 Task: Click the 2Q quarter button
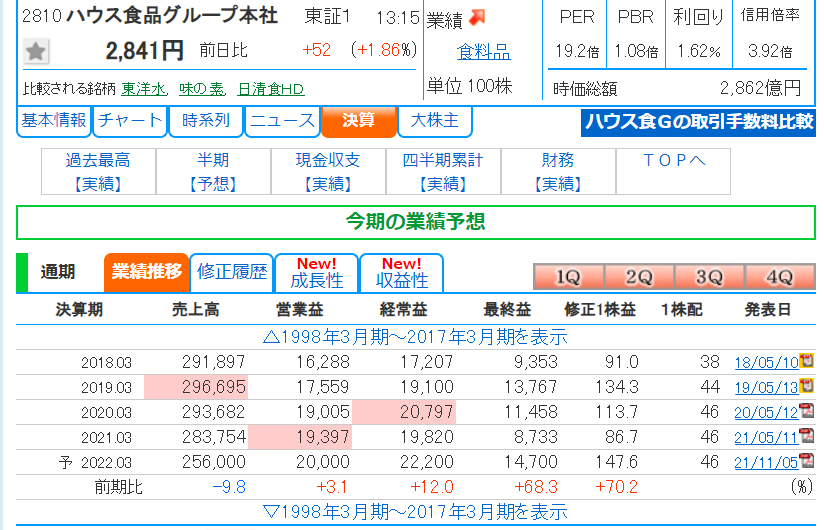pos(638,277)
